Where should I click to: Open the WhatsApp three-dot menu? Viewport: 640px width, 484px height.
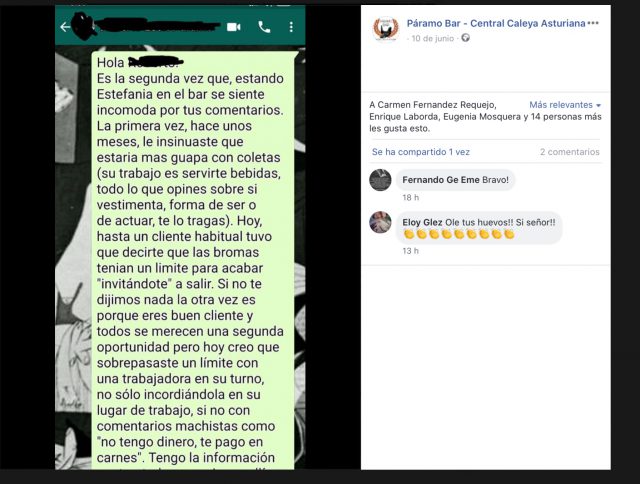tap(291, 27)
